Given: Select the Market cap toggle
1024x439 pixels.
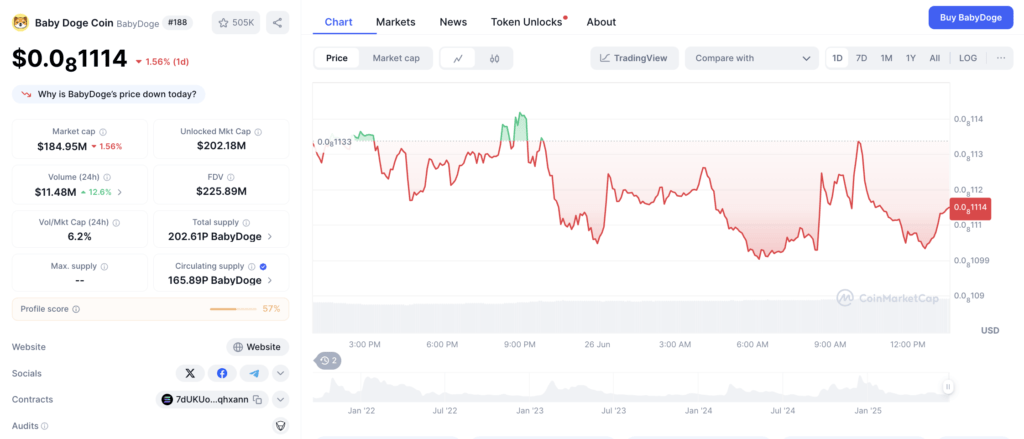Looking at the screenshot, I should tap(396, 58).
